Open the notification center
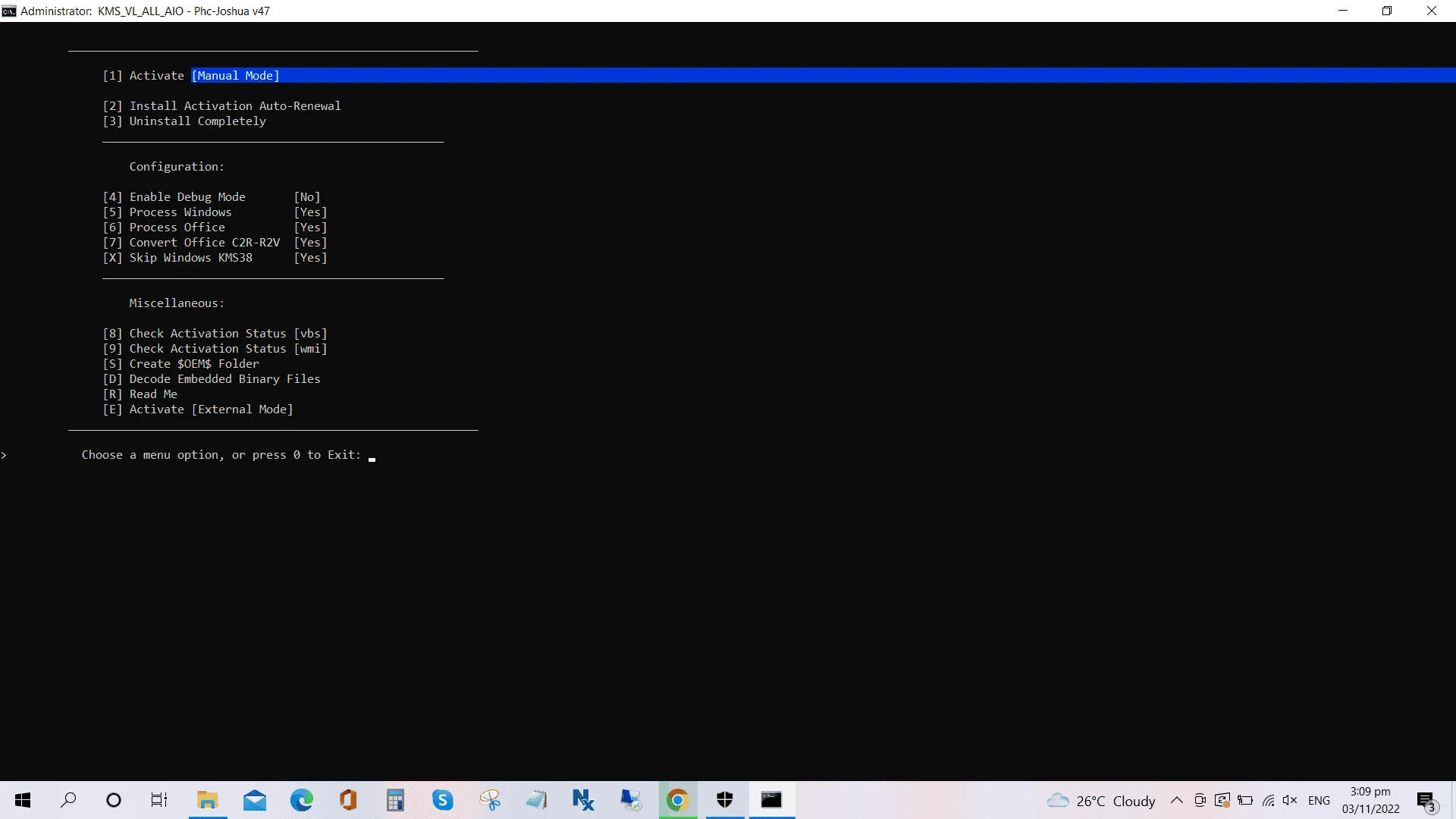Image resolution: width=1456 pixels, height=819 pixels. (1426, 801)
